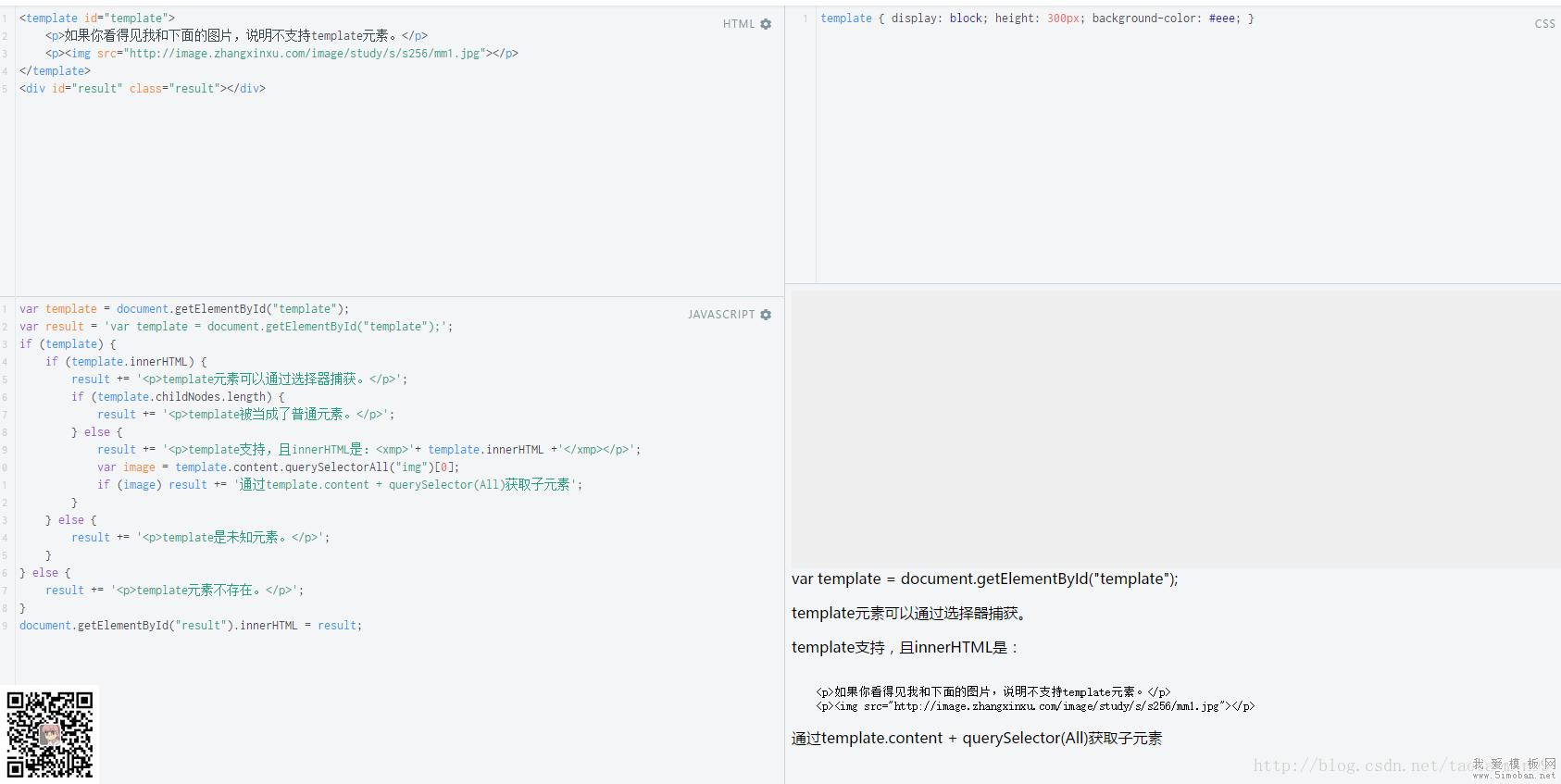The height and width of the screenshot is (784, 1561).
Task: Click the final document.getElementById("result").innerHTML line
Action: tap(191, 625)
